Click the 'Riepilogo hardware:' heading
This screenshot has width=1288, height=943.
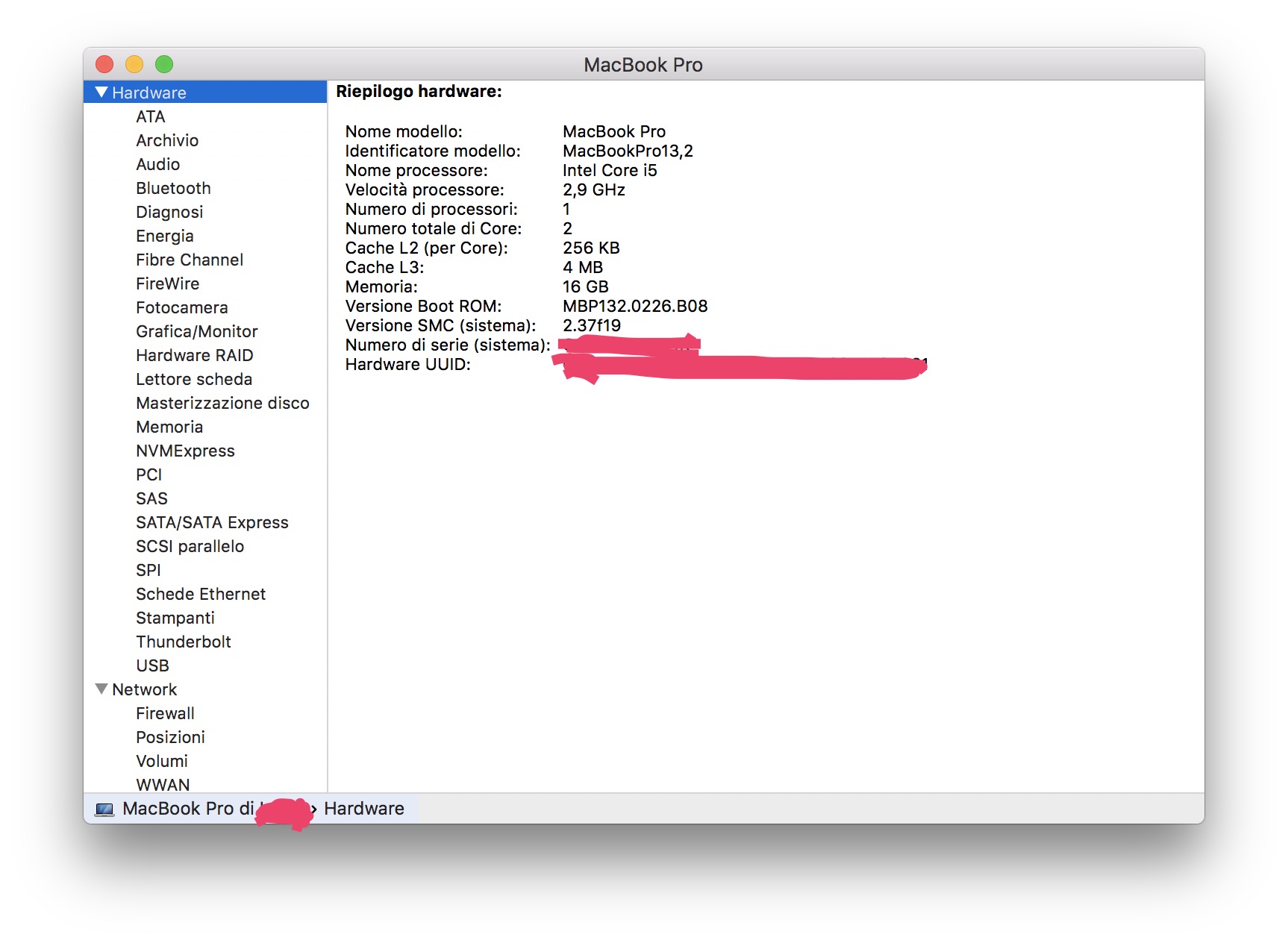click(419, 91)
